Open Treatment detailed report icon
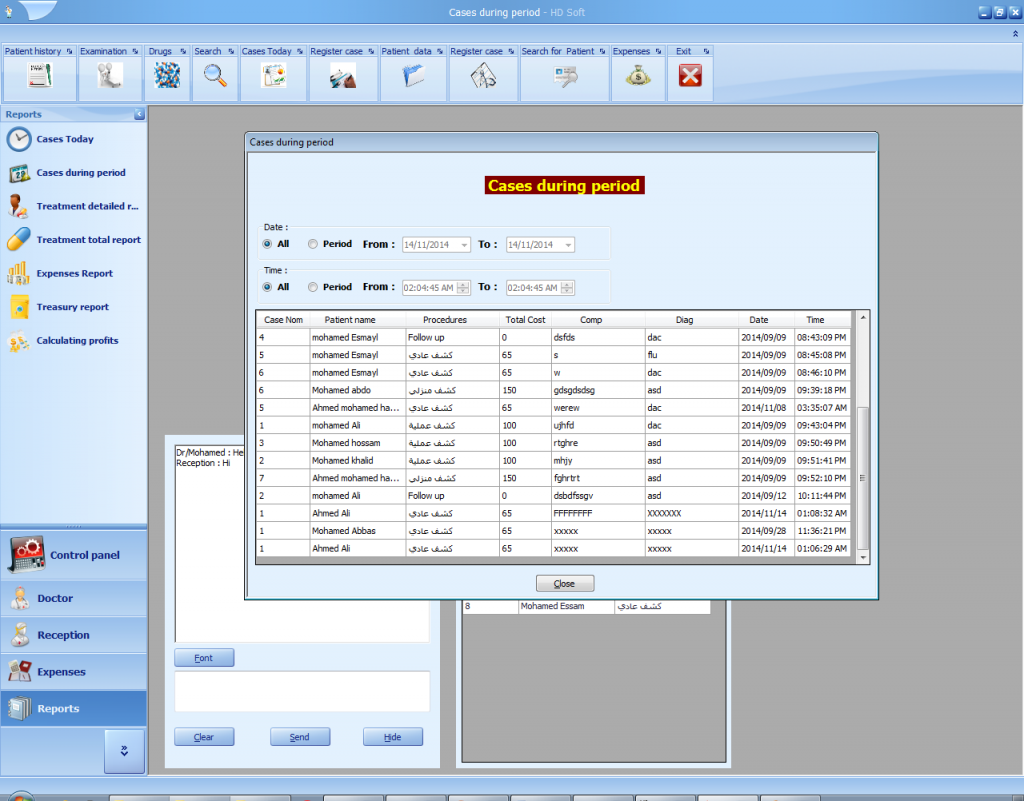 18,206
